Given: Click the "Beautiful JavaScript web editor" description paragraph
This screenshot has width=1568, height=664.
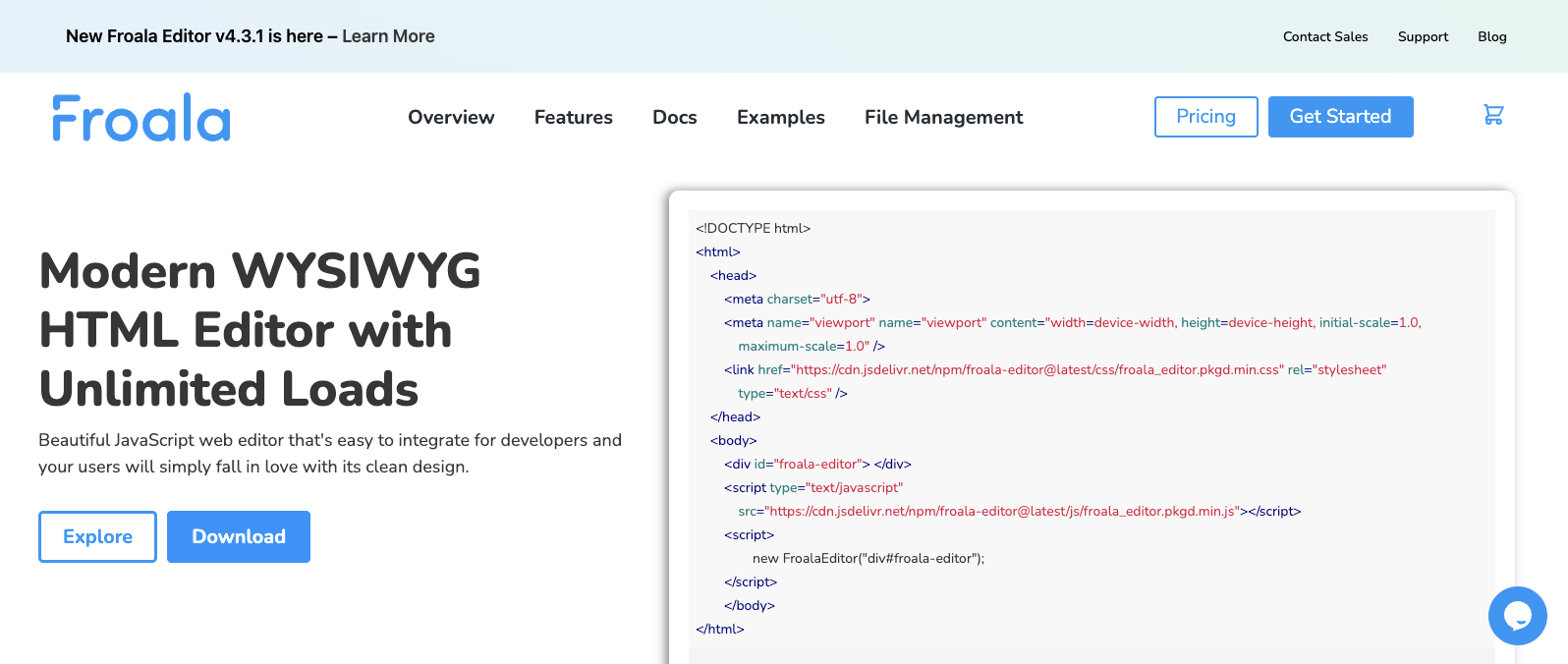Looking at the screenshot, I should click(x=330, y=453).
